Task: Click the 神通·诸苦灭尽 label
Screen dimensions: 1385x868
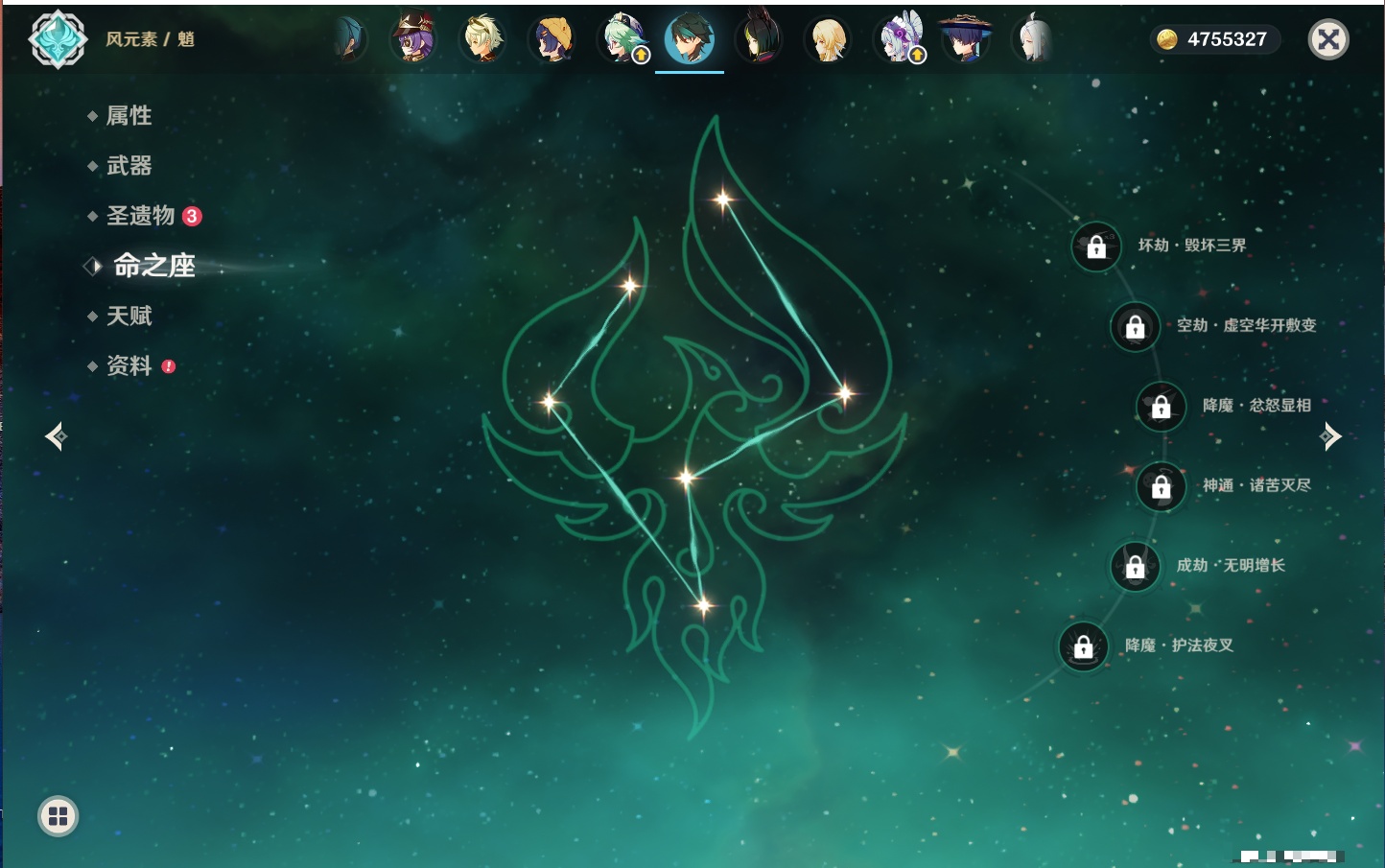Action: coord(1256,485)
